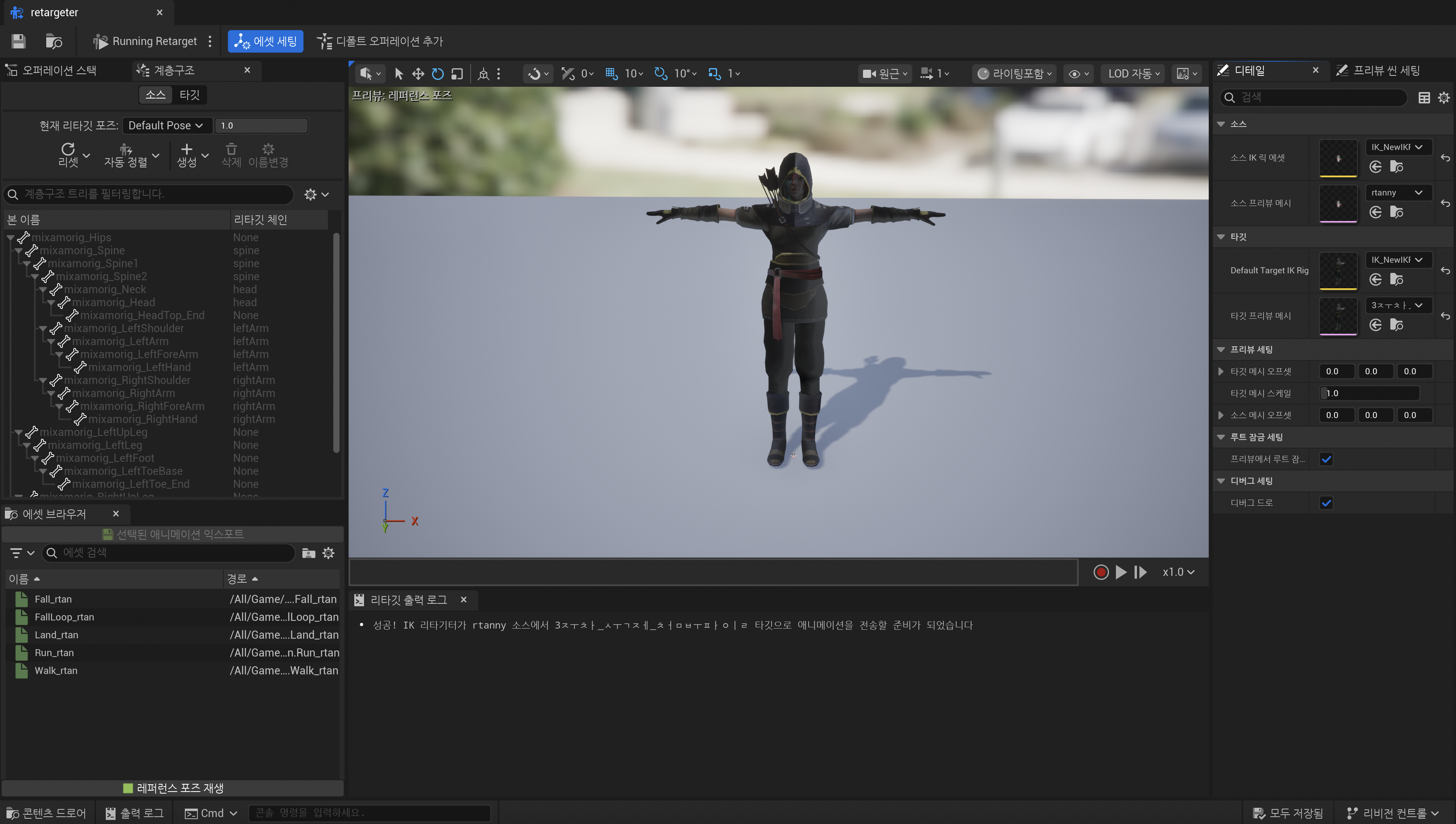Image resolution: width=1456 pixels, height=824 pixels.
Task: Click 레퍼런스 포즈 재생 button
Action: 173,788
